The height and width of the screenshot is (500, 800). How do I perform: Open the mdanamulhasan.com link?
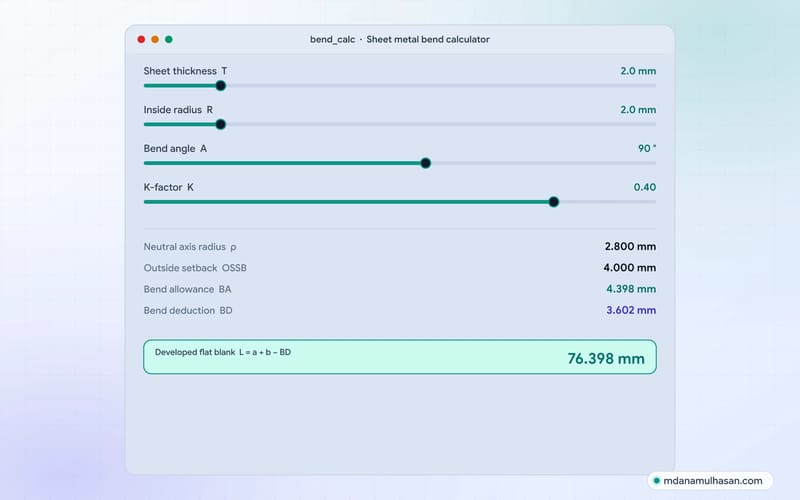[x=710, y=481]
